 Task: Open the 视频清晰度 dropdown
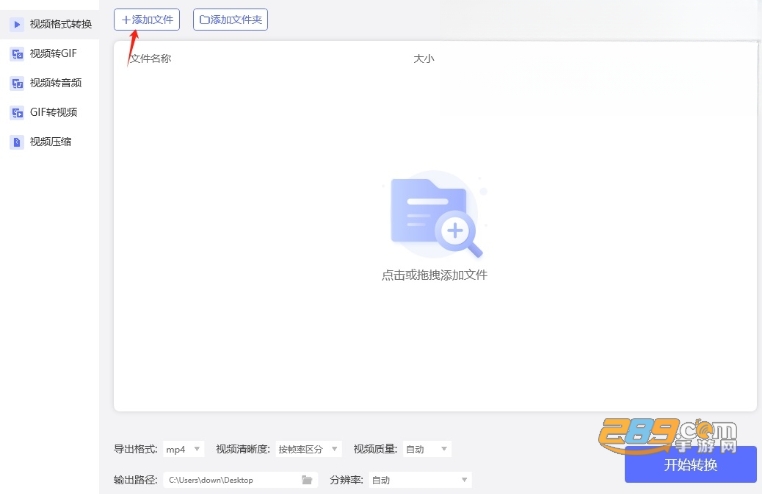point(308,449)
